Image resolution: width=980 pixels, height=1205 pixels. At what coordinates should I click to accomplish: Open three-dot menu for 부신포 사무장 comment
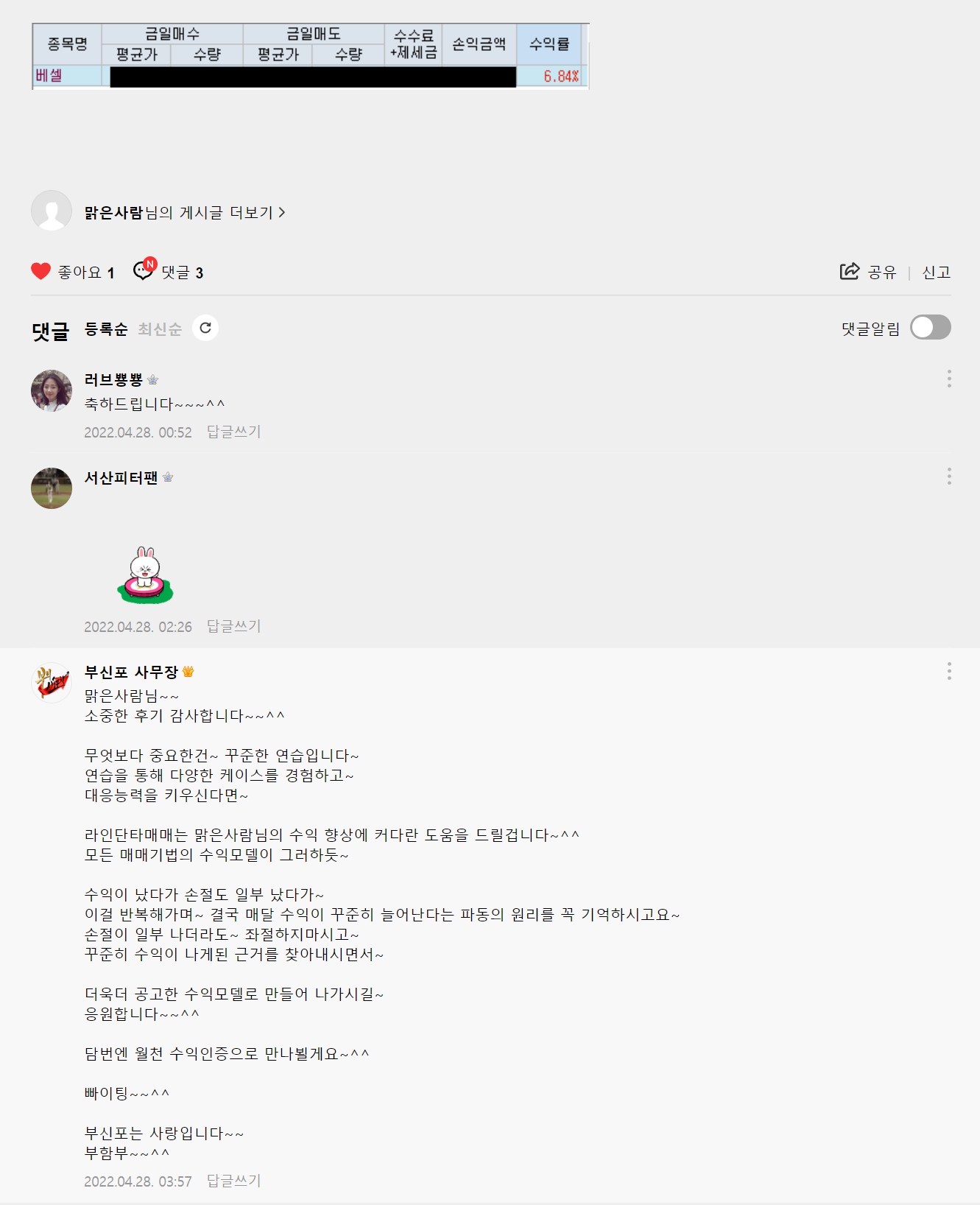point(949,671)
